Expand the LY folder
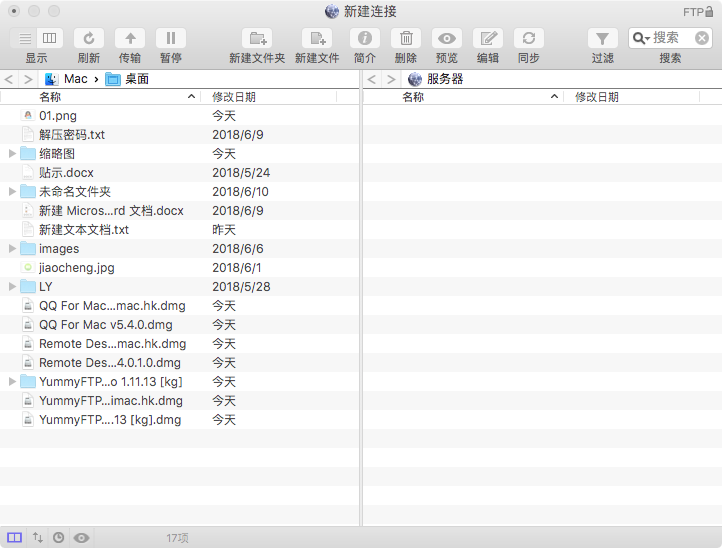This screenshot has height=548, width=722. point(12,286)
